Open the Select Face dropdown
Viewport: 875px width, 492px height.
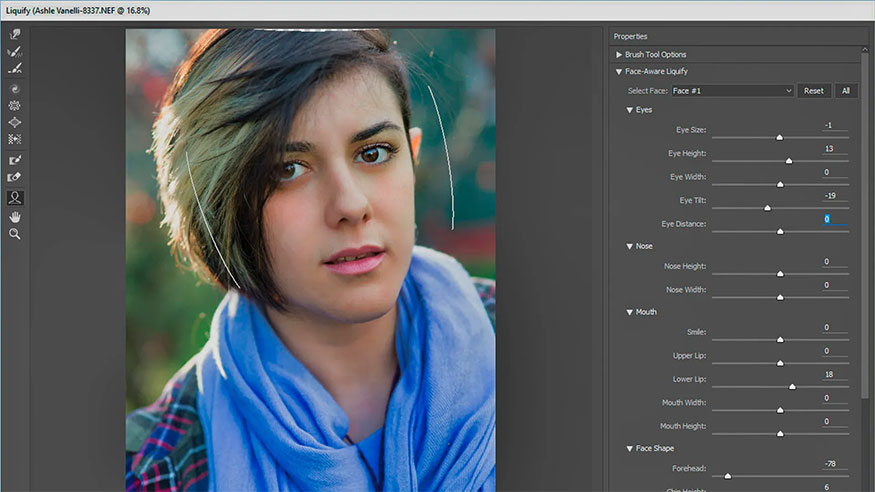tap(732, 91)
